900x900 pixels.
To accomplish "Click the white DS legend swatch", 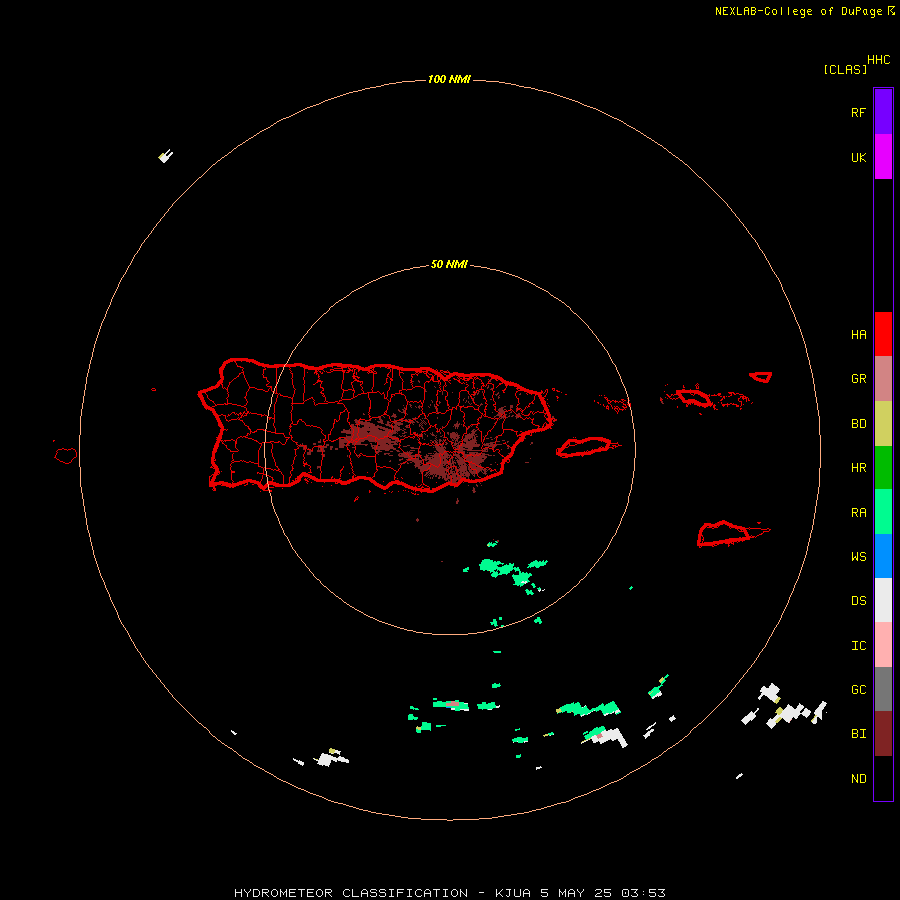I will [883, 600].
